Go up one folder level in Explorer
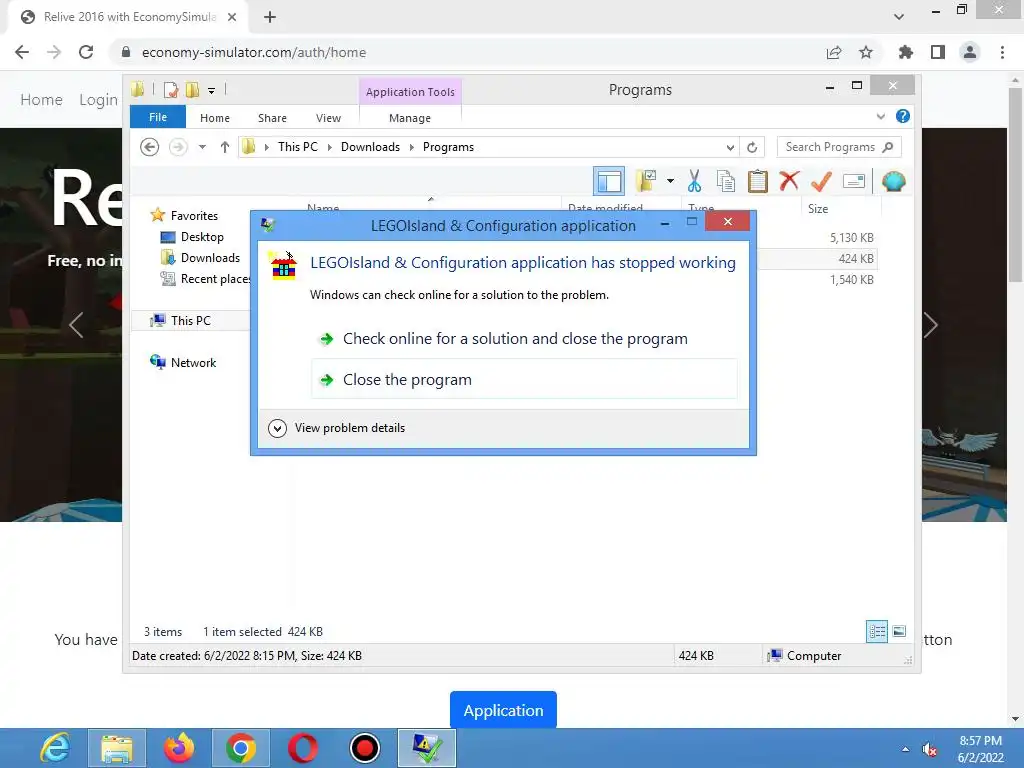The width and height of the screenshot is (1024, 768). [225, 147]
